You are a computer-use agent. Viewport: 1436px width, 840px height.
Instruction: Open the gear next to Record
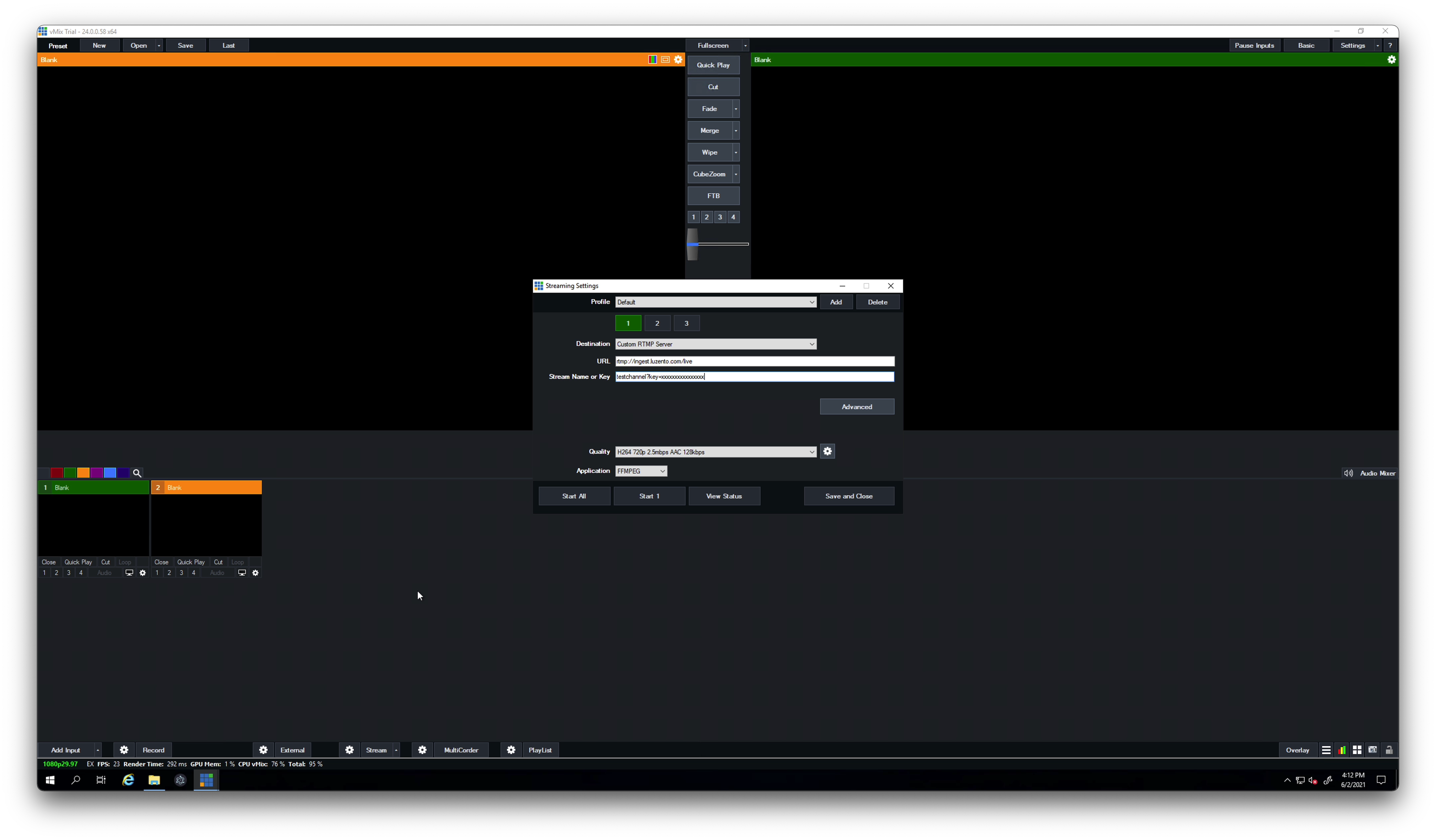[124, 750]
